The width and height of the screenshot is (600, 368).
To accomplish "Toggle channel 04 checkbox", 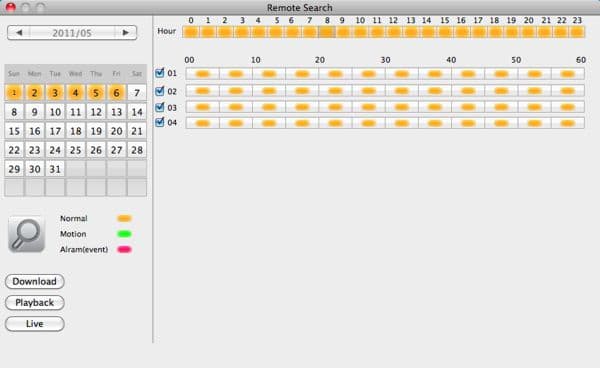I will point(160,122).
